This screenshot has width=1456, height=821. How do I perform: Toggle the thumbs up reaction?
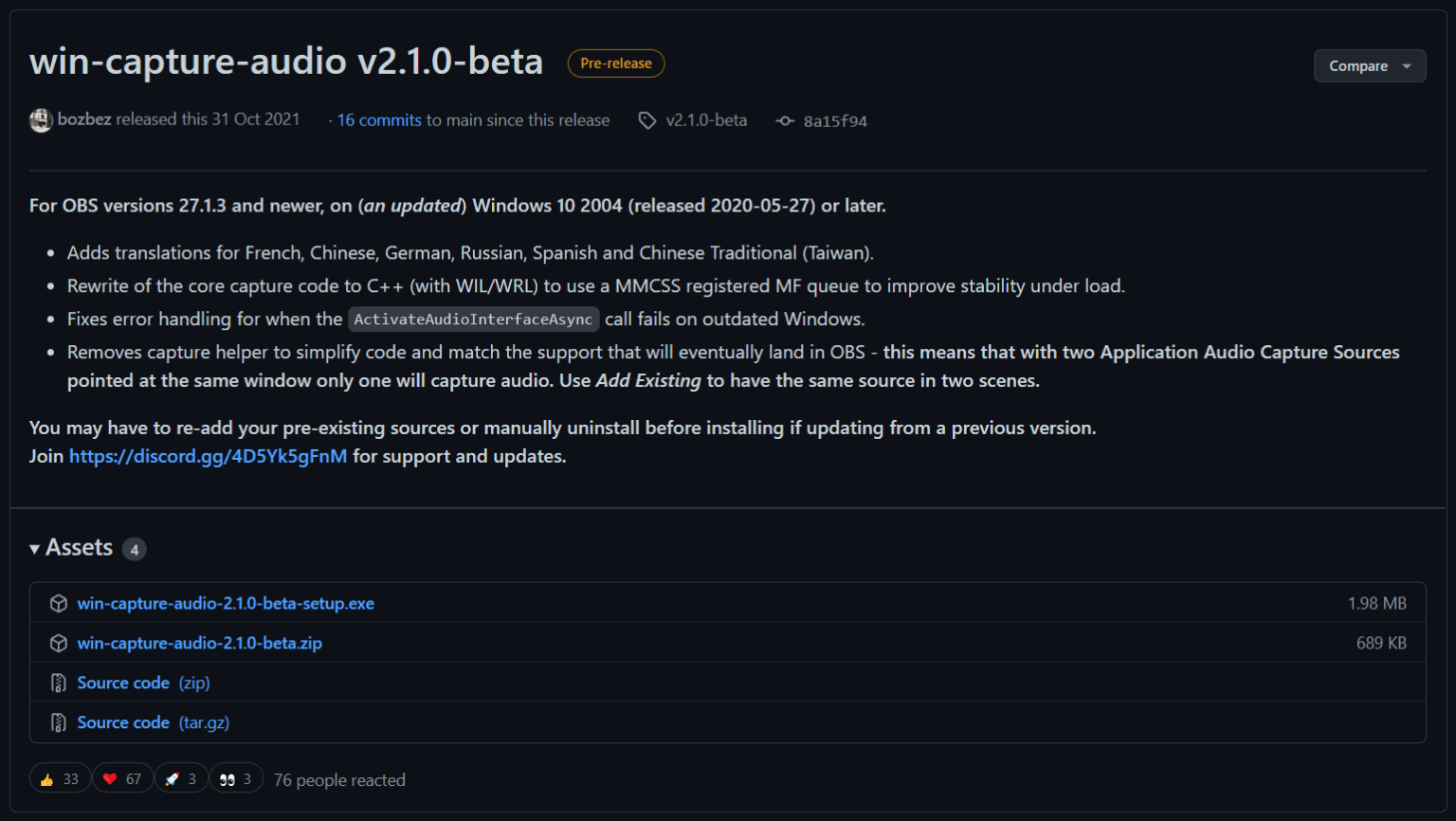click(x=60, y=779)
